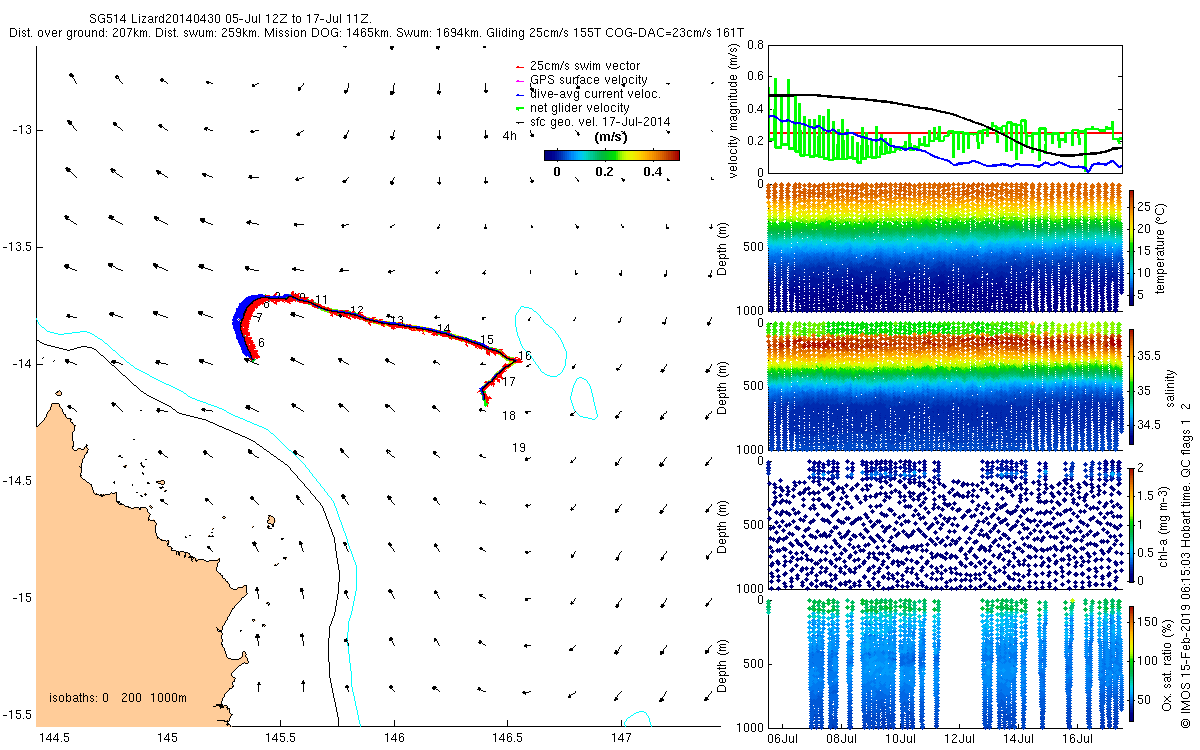The image size is (1200, 750).
Task: Click the velocity (m/s) colorbar in the map legend
Action: click(x=612, y=155)
